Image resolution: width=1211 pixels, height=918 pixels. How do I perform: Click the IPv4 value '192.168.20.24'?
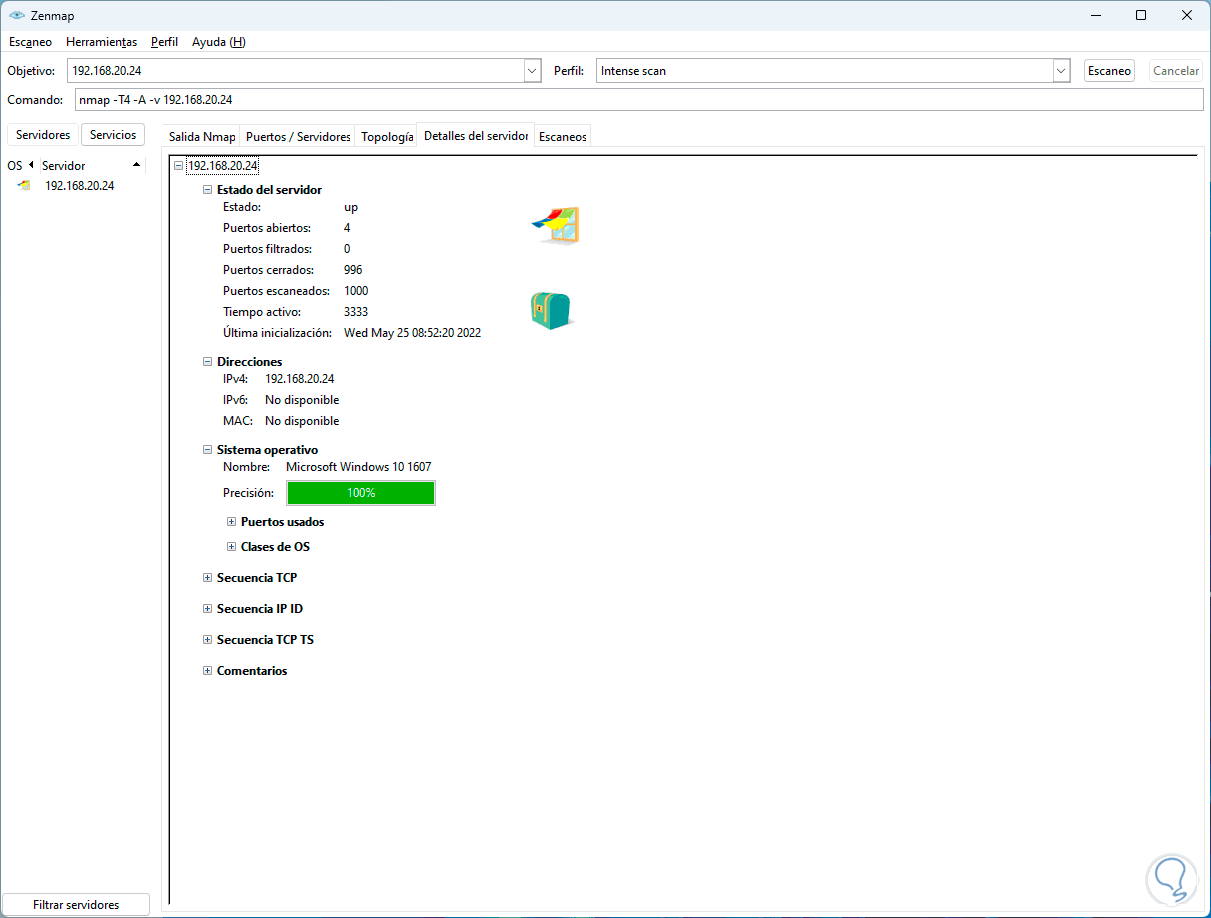pyautogui.click(x=299, y=379)
